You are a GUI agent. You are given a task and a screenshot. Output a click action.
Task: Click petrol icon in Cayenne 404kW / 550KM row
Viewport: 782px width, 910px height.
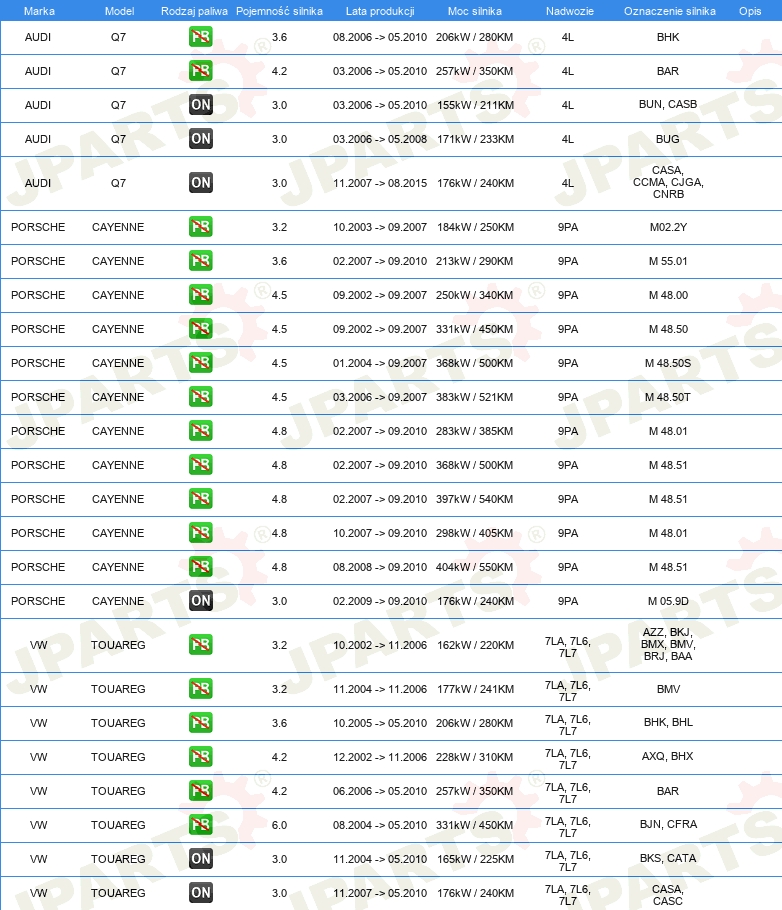coord(200,566)
